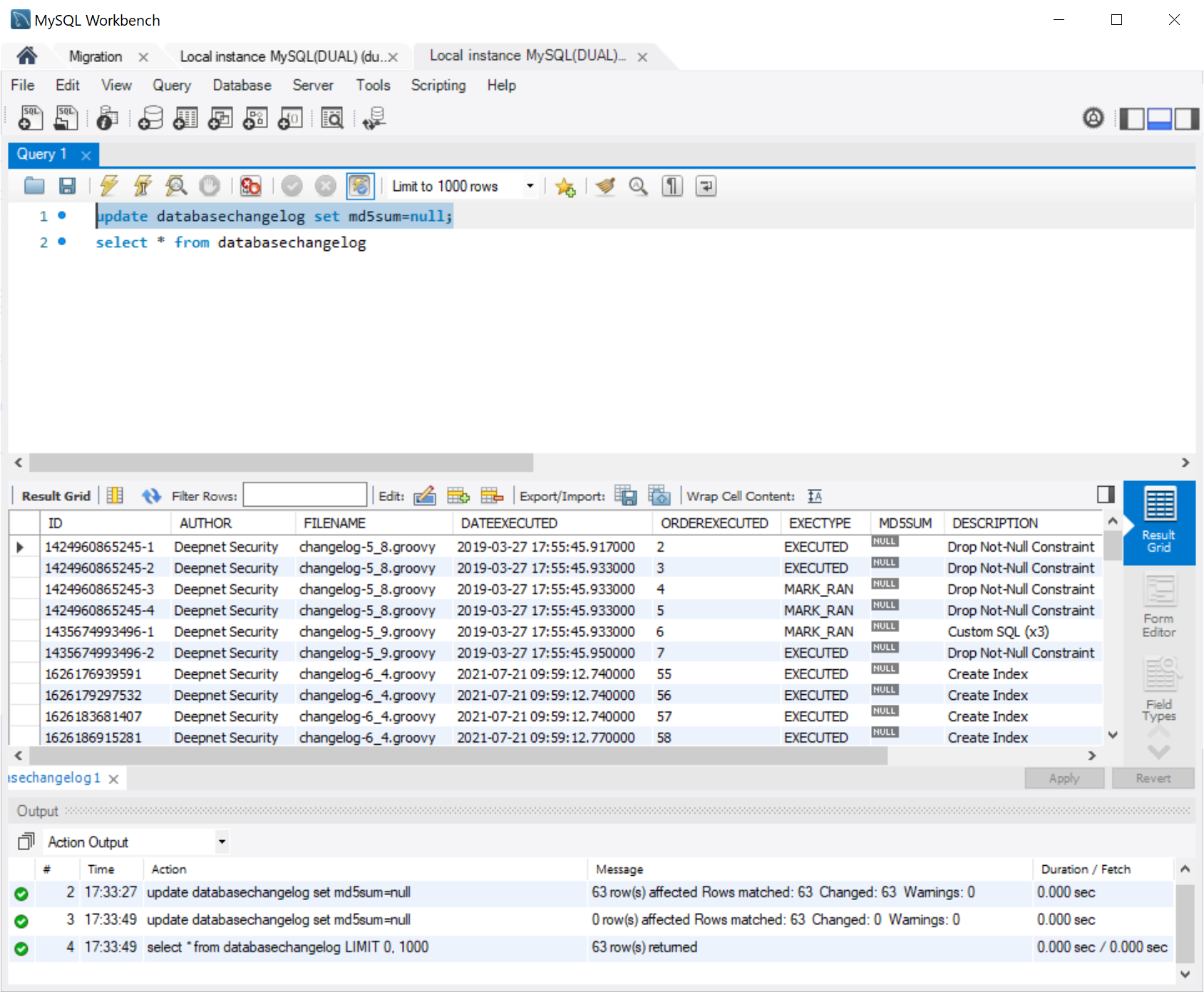Toggle the auto-commit mode button
This screenshot has width=1204, height=992.
(x=360, y=186)
